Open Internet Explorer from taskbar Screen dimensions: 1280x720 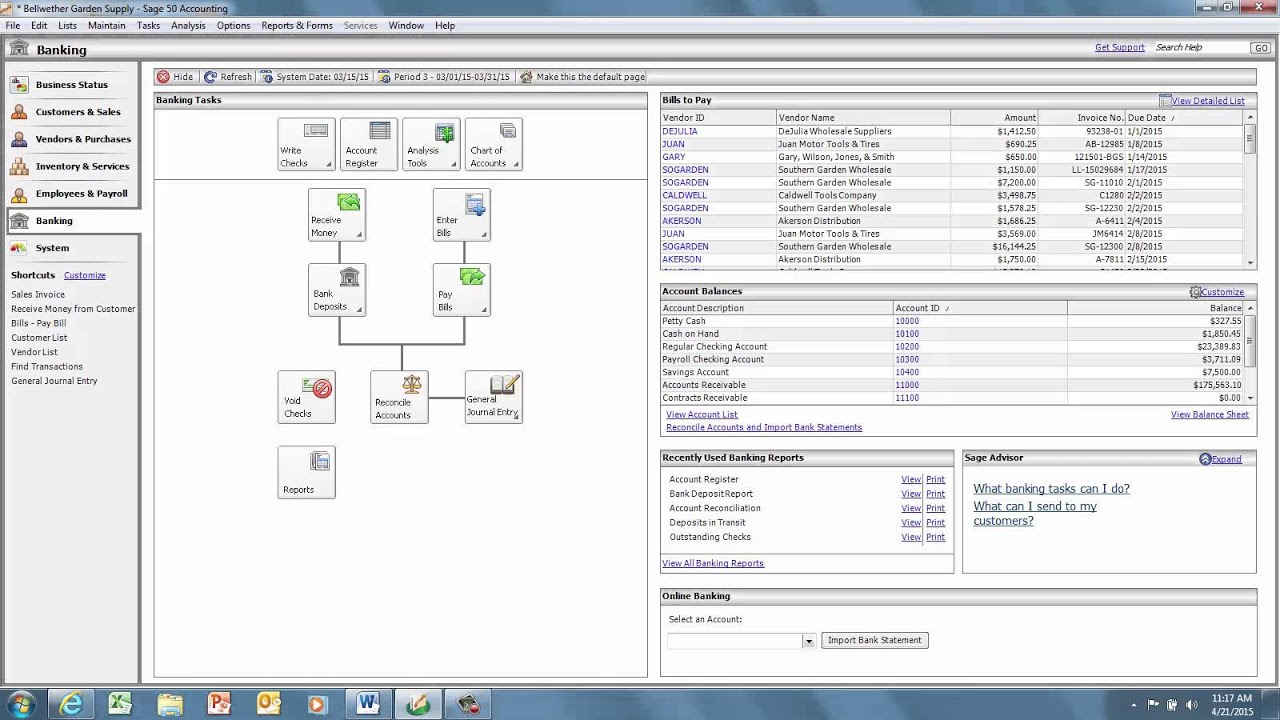(71, 704)
